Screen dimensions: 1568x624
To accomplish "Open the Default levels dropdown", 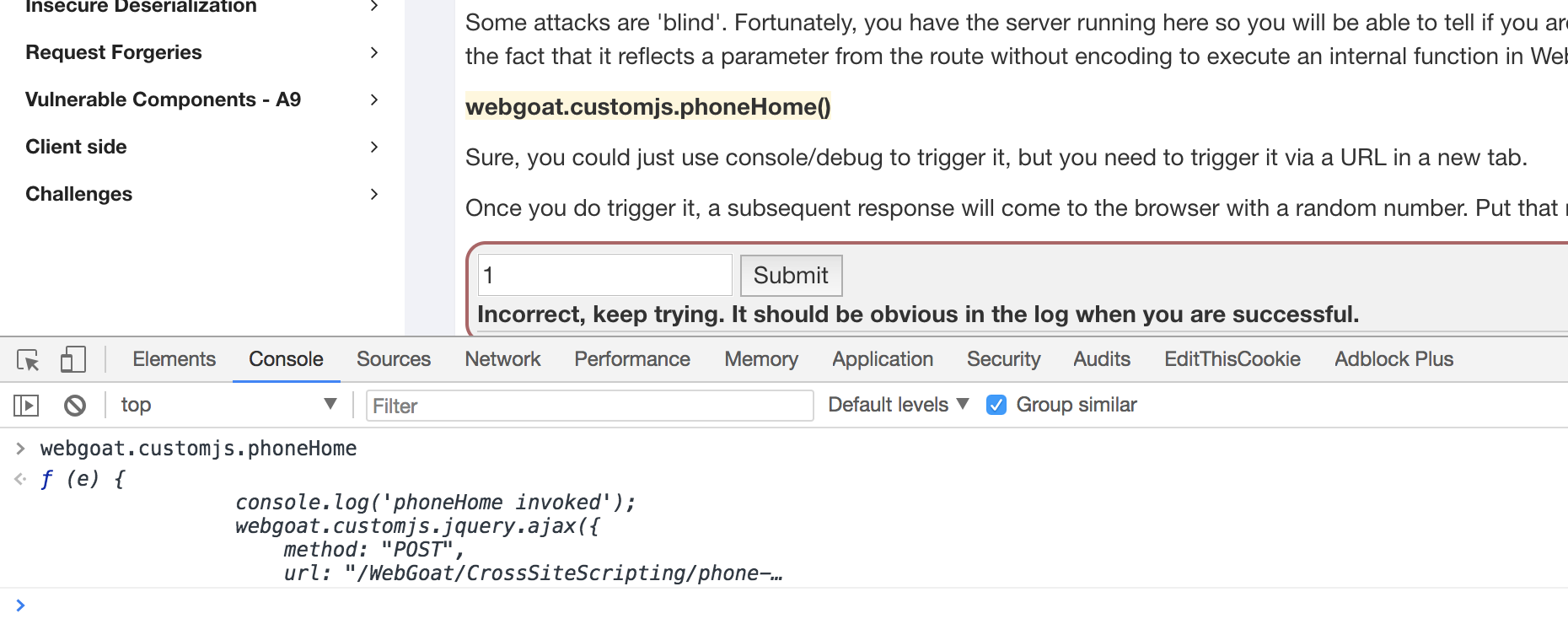I will click(899, 405).
